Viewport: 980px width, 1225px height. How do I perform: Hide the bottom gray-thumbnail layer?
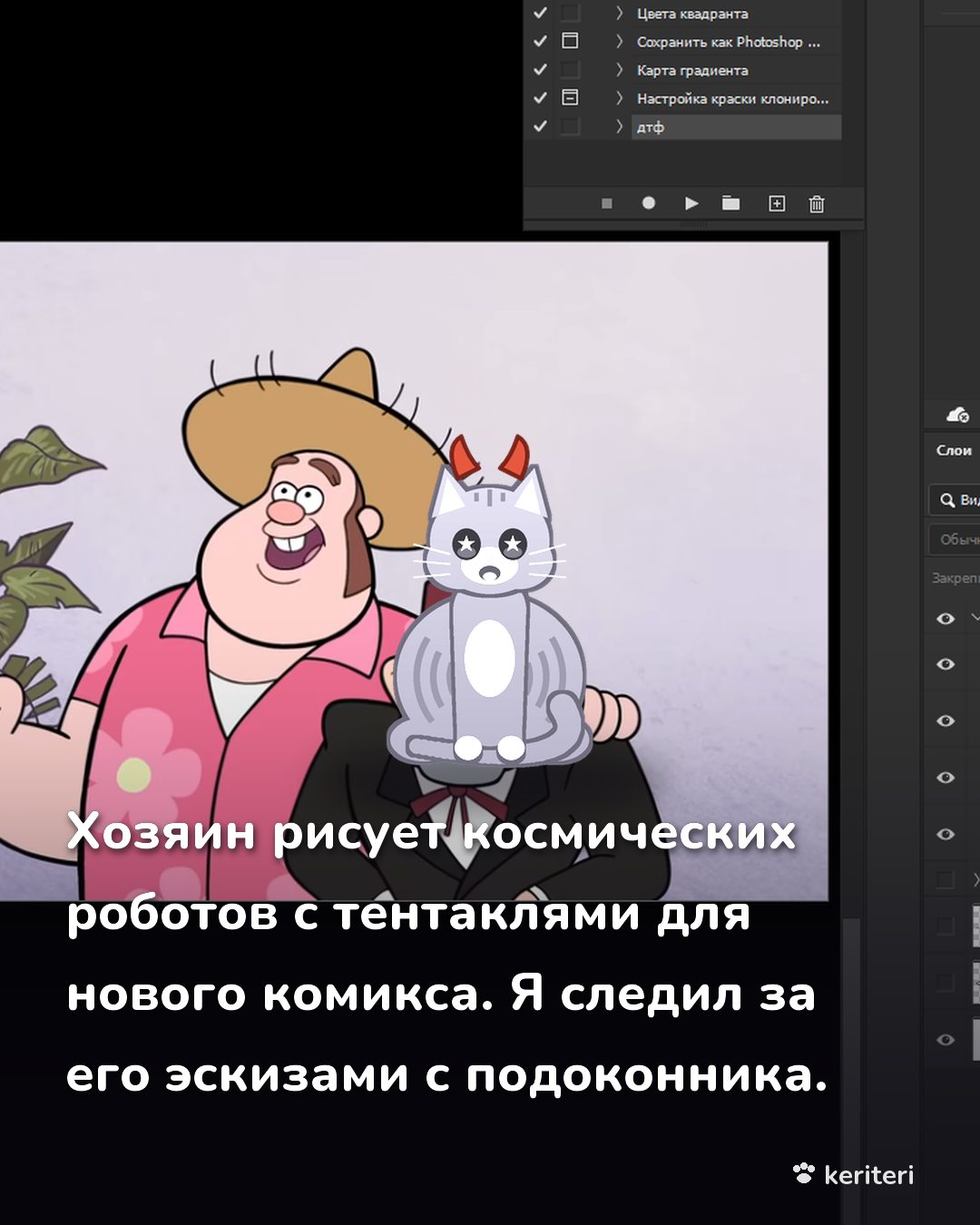(x=946, y=1040)
